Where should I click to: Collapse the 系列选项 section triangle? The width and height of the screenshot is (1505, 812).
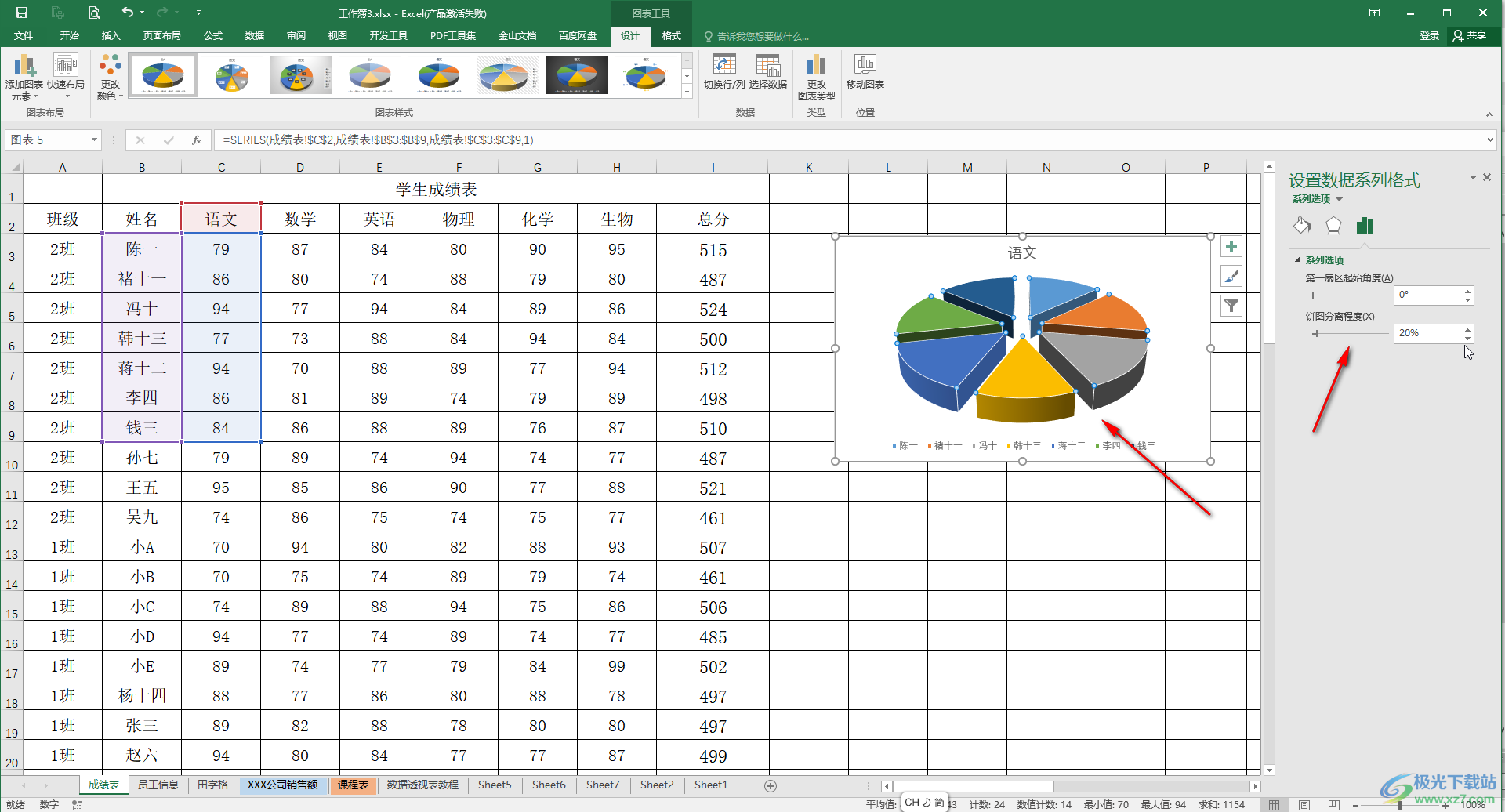tap(1297, 260)
